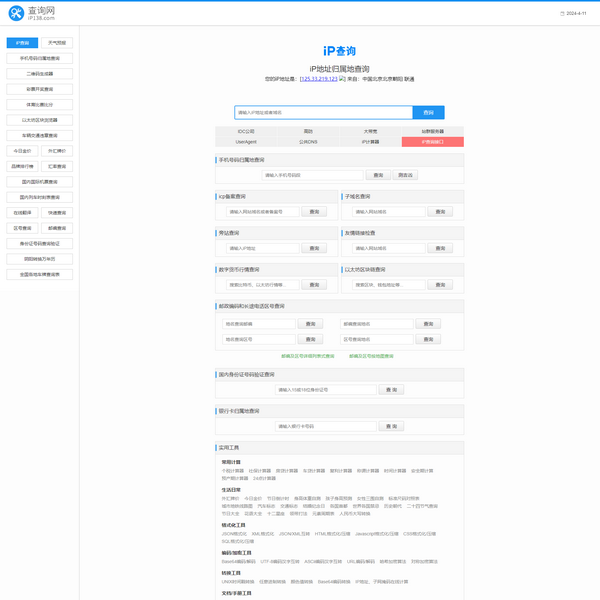Open the IDC公司 link
Screen dimensions: 600x600
click(x=246, y=132)
